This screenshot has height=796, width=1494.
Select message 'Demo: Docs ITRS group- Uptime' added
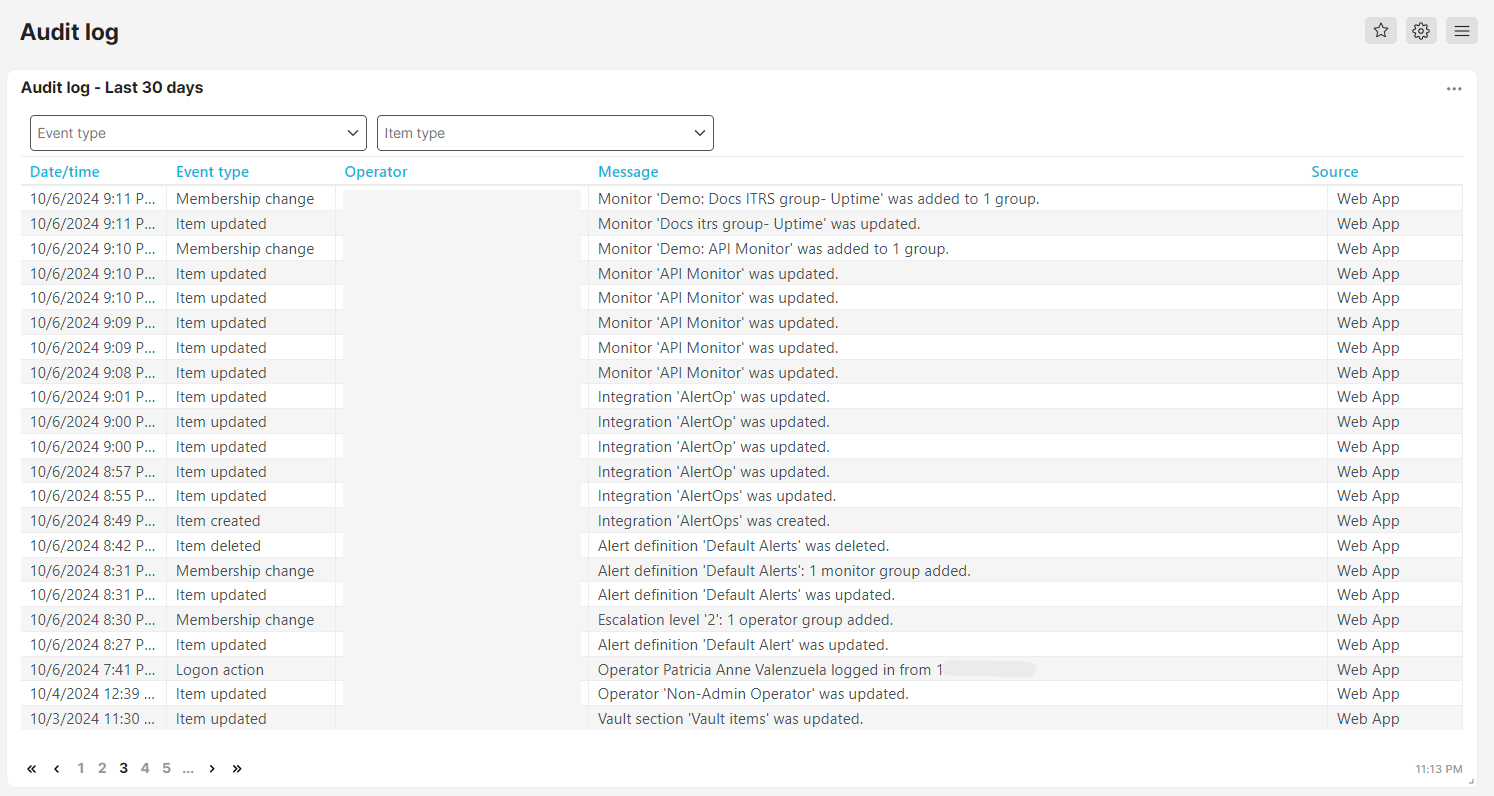pyautogui.click(x=818, y=199)
